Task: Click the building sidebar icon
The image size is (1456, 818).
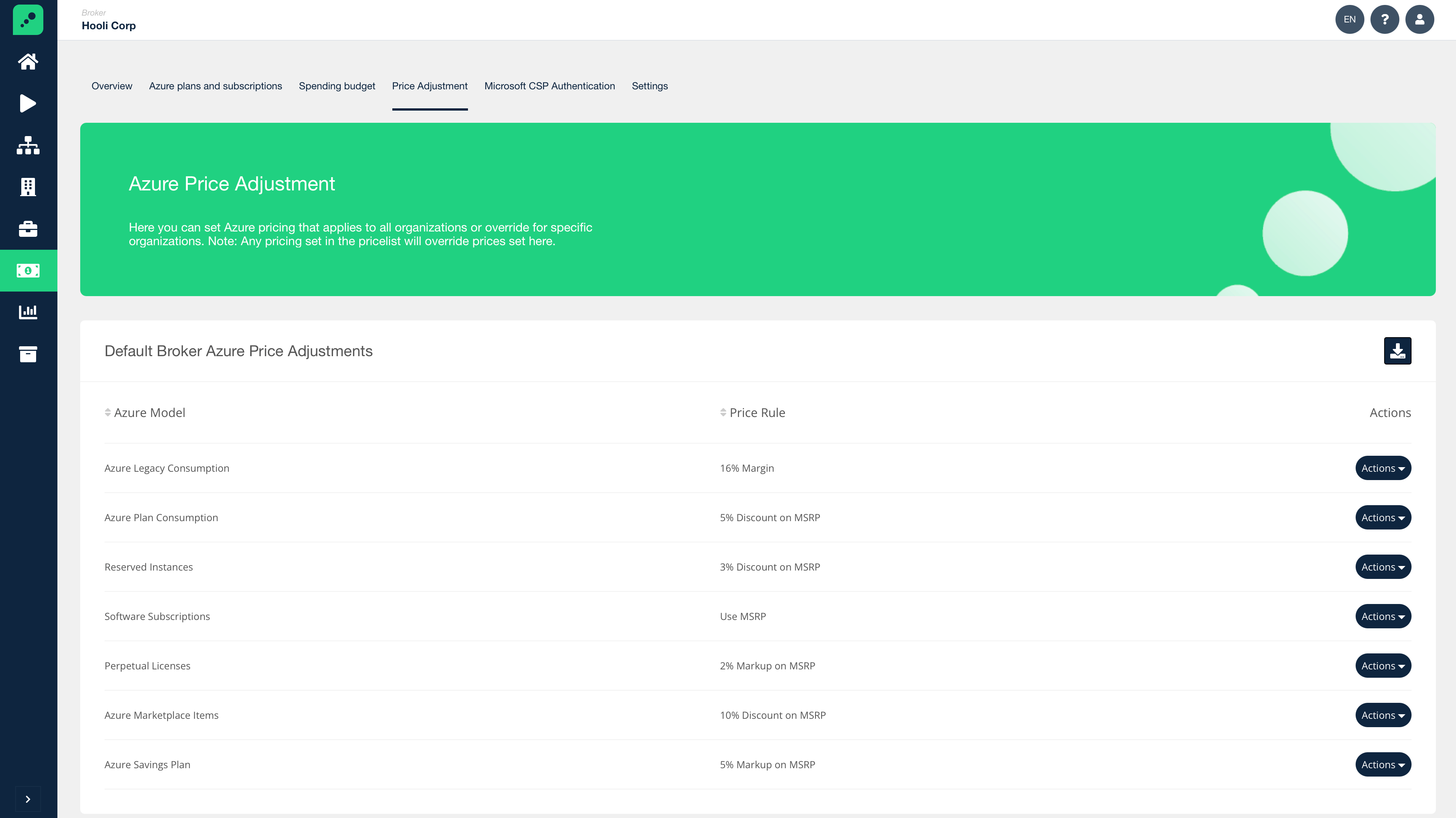Action: 28,187
